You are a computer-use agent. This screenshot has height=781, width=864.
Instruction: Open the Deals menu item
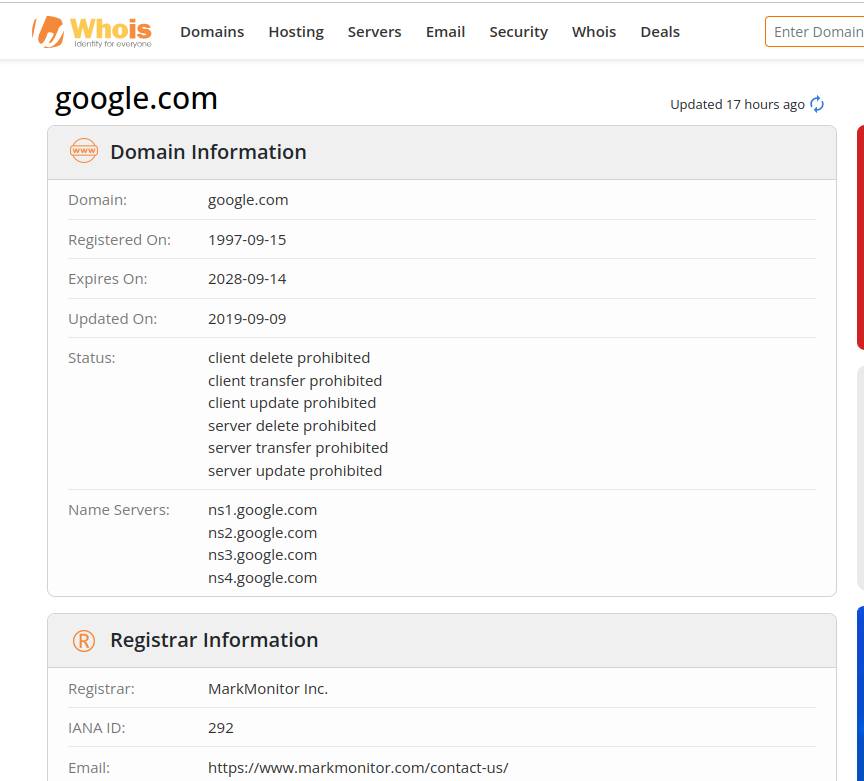point(660,32)
